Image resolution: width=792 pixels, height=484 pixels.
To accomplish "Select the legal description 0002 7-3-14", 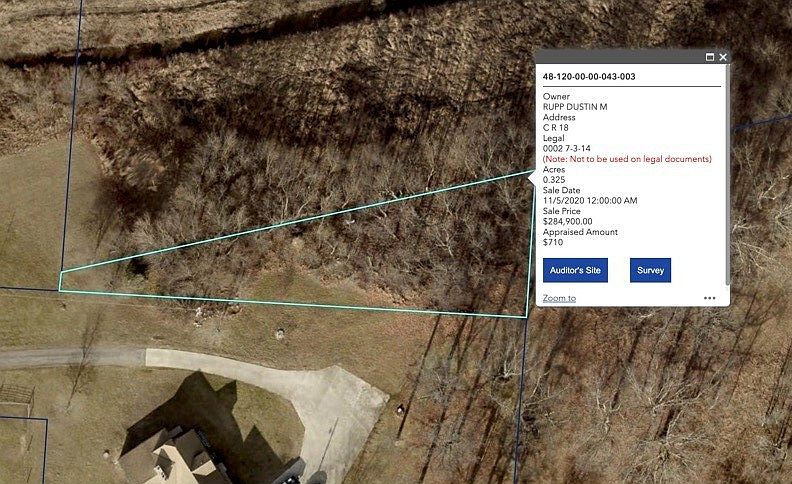I will [x=567, y=149].
